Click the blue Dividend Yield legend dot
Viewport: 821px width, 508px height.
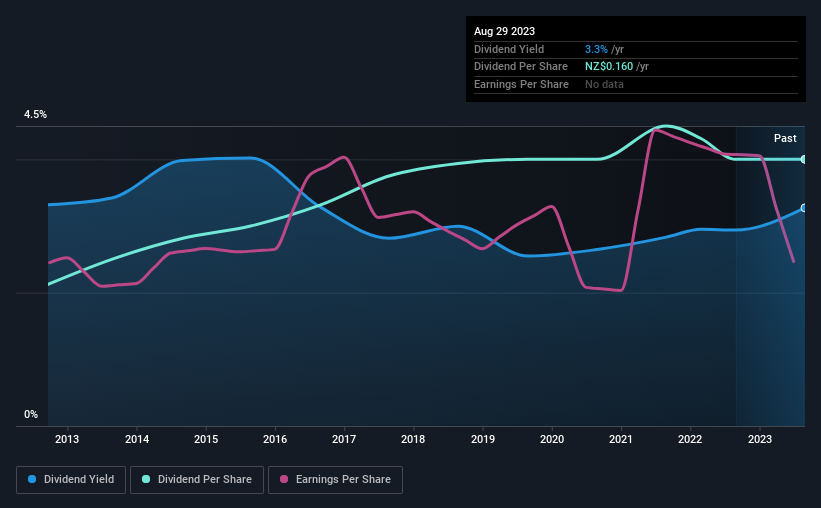click(32, 479)
